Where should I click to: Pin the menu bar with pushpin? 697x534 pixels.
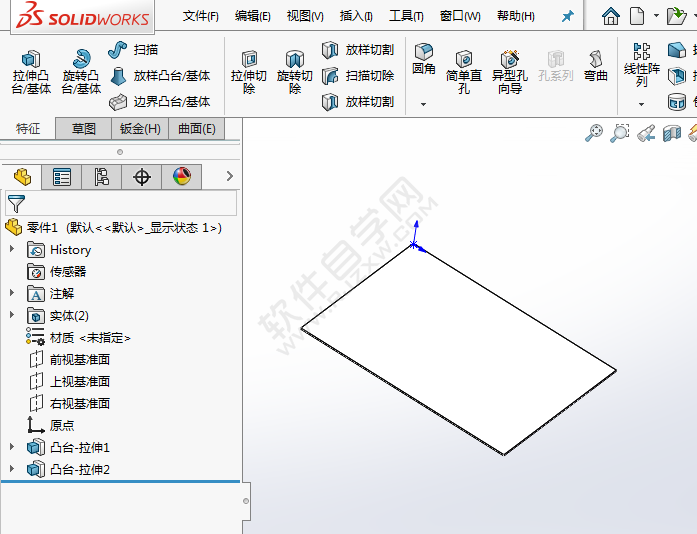[x=567, y=17]
